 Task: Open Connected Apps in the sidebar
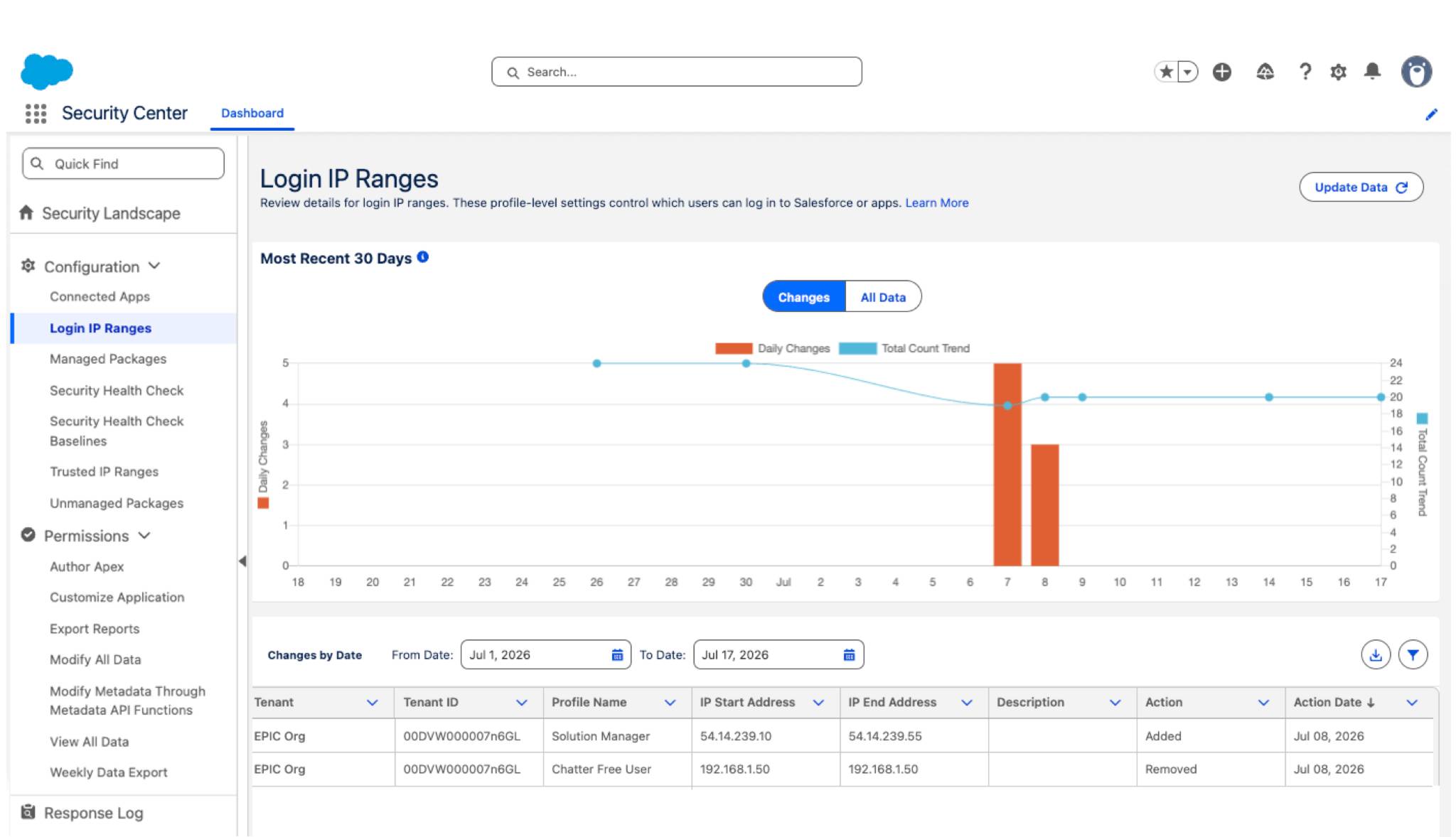[x=100, y=296]
